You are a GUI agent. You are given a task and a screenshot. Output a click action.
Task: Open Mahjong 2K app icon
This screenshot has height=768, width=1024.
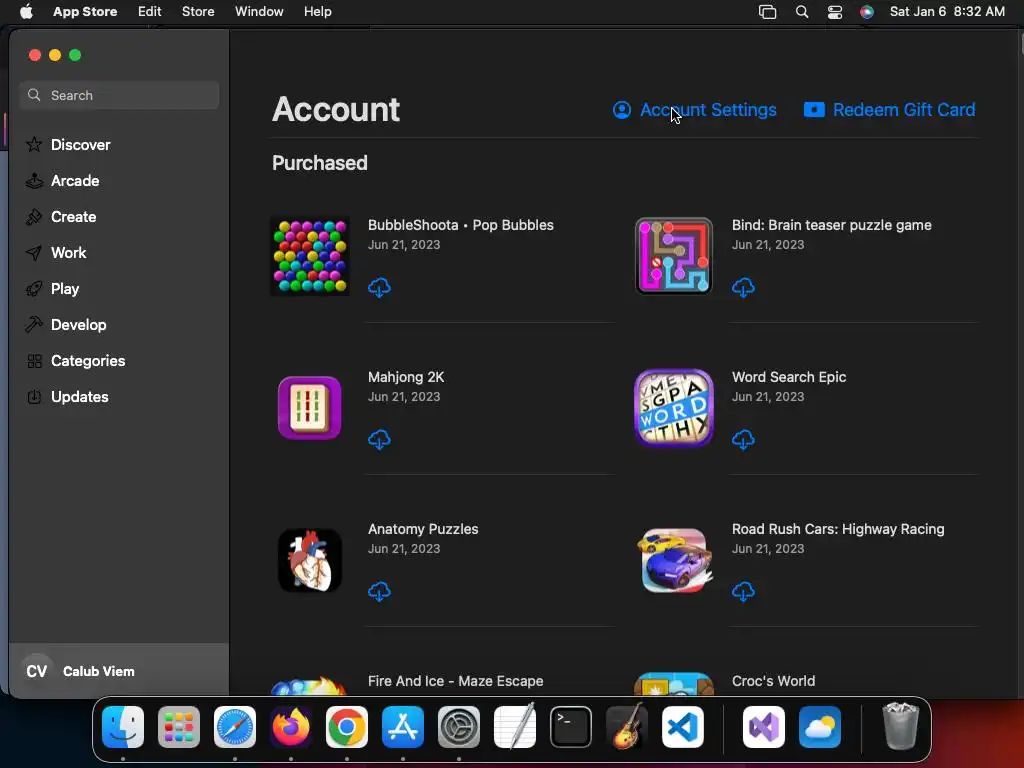pos(310,408)
